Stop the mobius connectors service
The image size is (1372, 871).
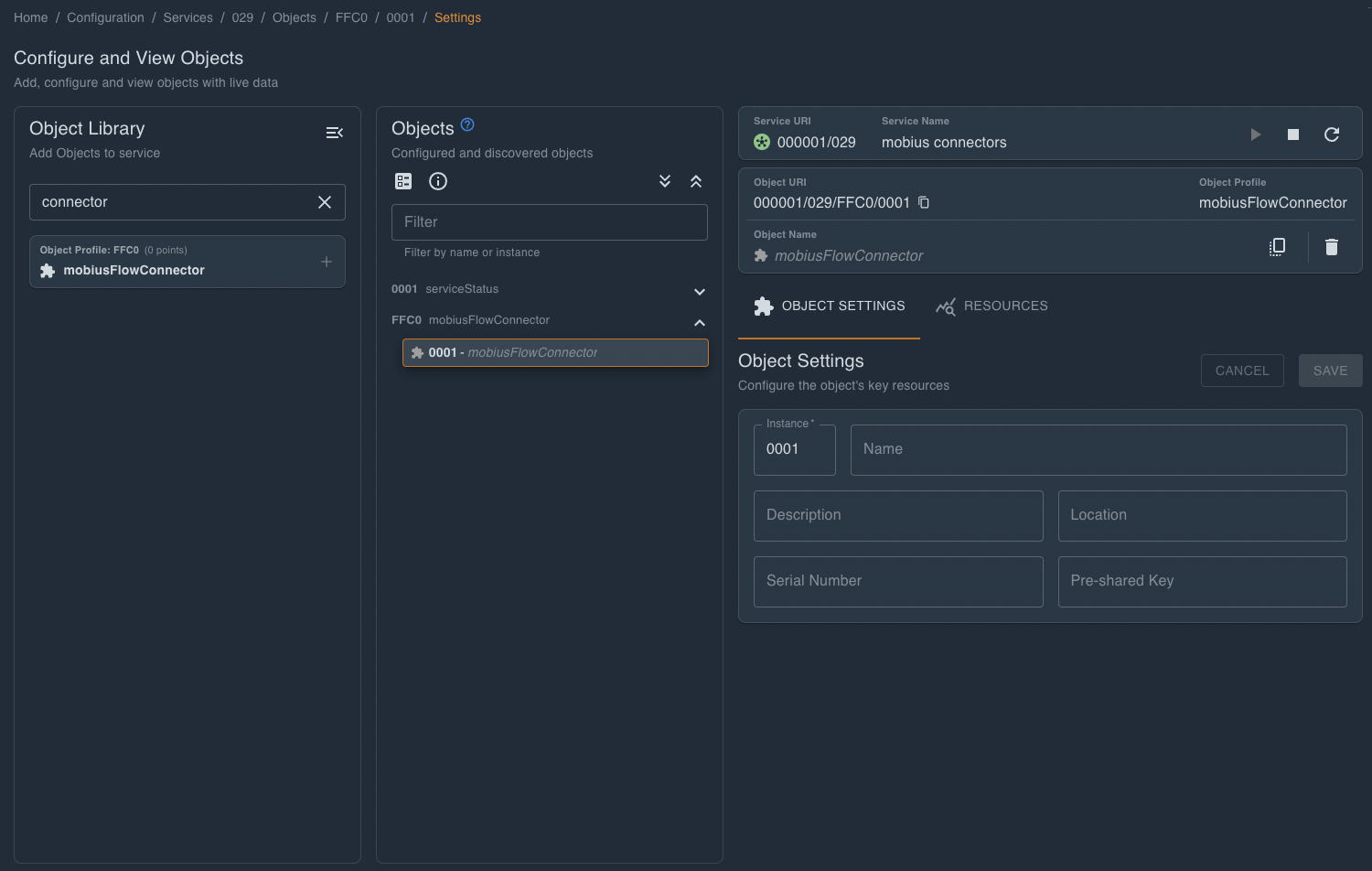pyautogui.click(x=1293, y=134)
